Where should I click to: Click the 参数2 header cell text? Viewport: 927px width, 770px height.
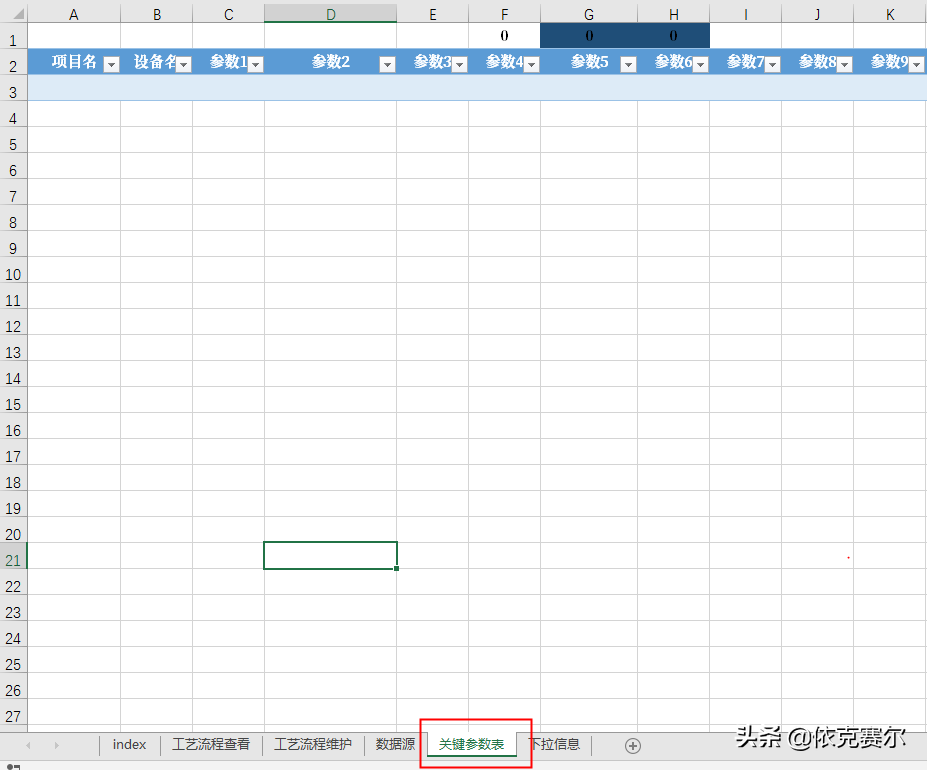(331, 62)
